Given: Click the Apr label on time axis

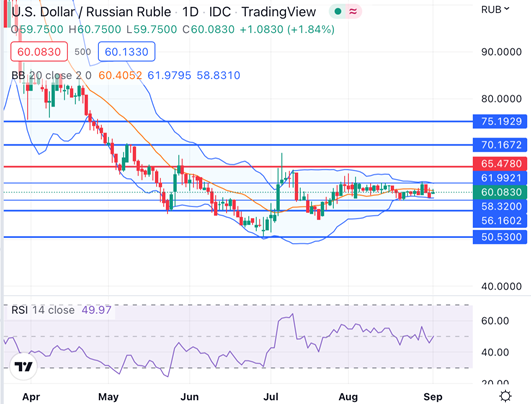Looking at the screenshot, I should pyautogui.click(x=31, y=397).
